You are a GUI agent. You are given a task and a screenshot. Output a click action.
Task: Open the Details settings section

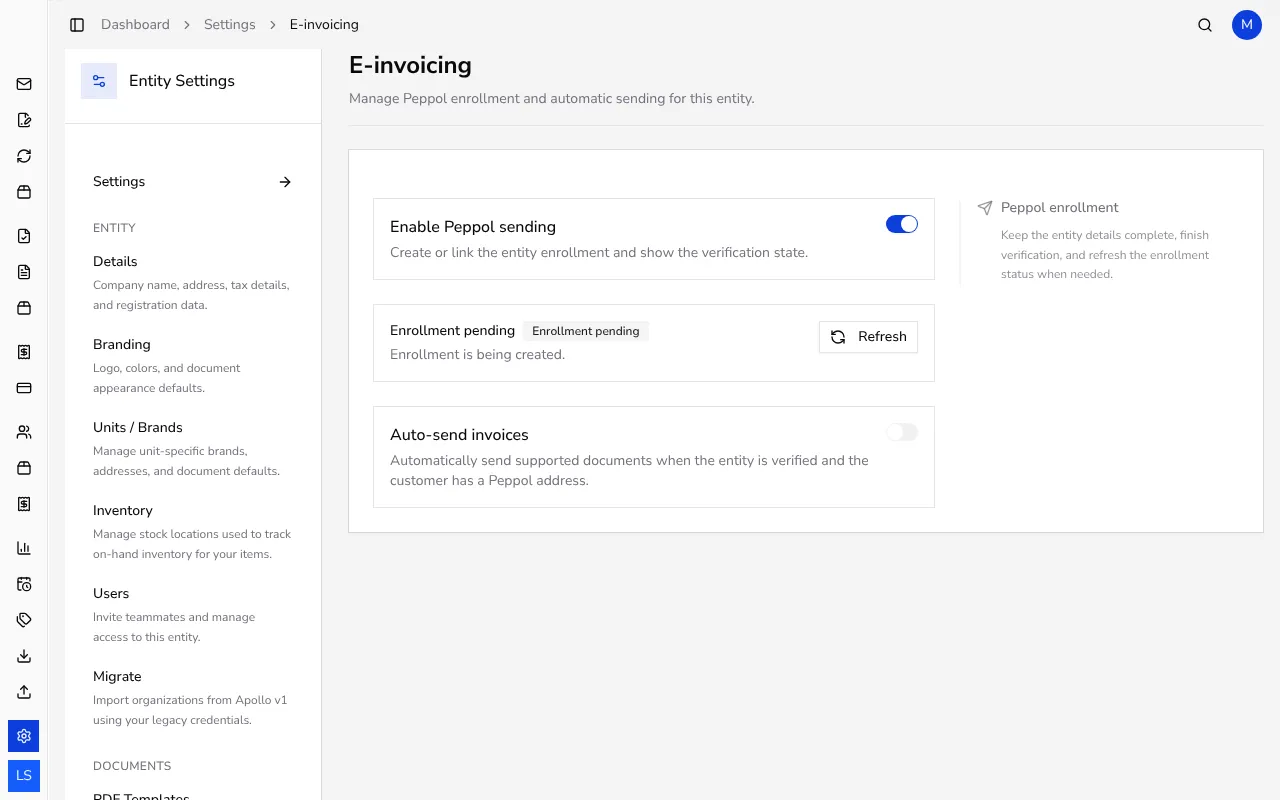(x=193, y=282)
